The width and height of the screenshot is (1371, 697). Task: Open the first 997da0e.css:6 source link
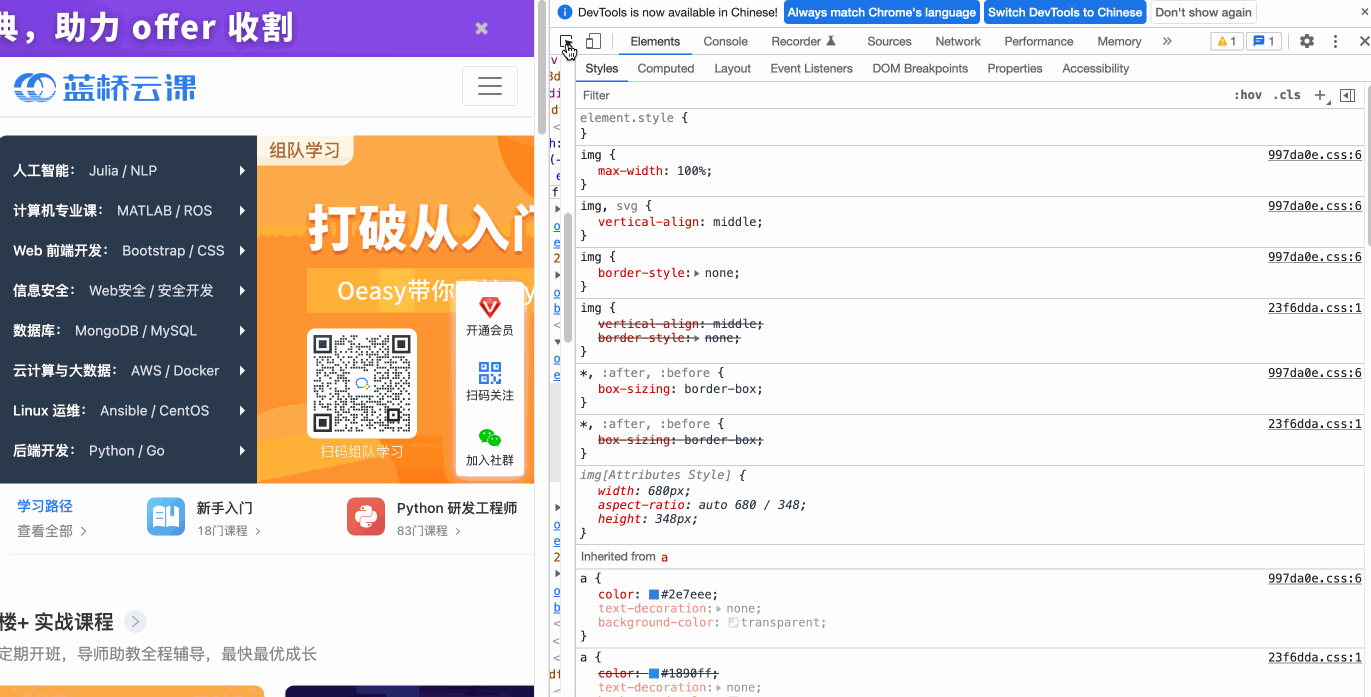pos(1315,155)
